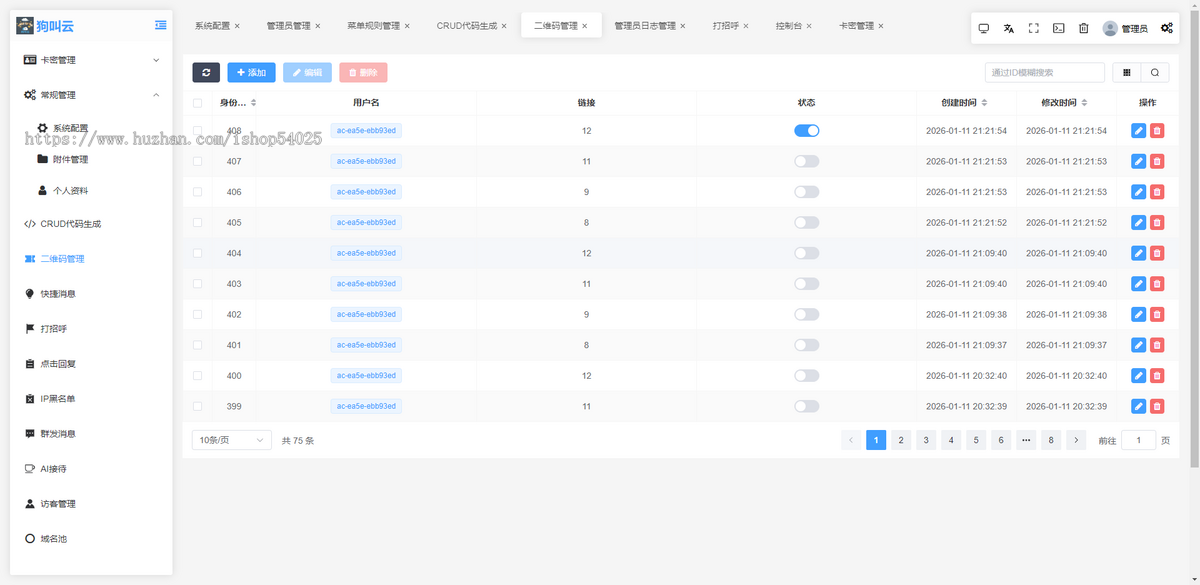Delete row 405 with trash icon

click(x=1157, y=222)
